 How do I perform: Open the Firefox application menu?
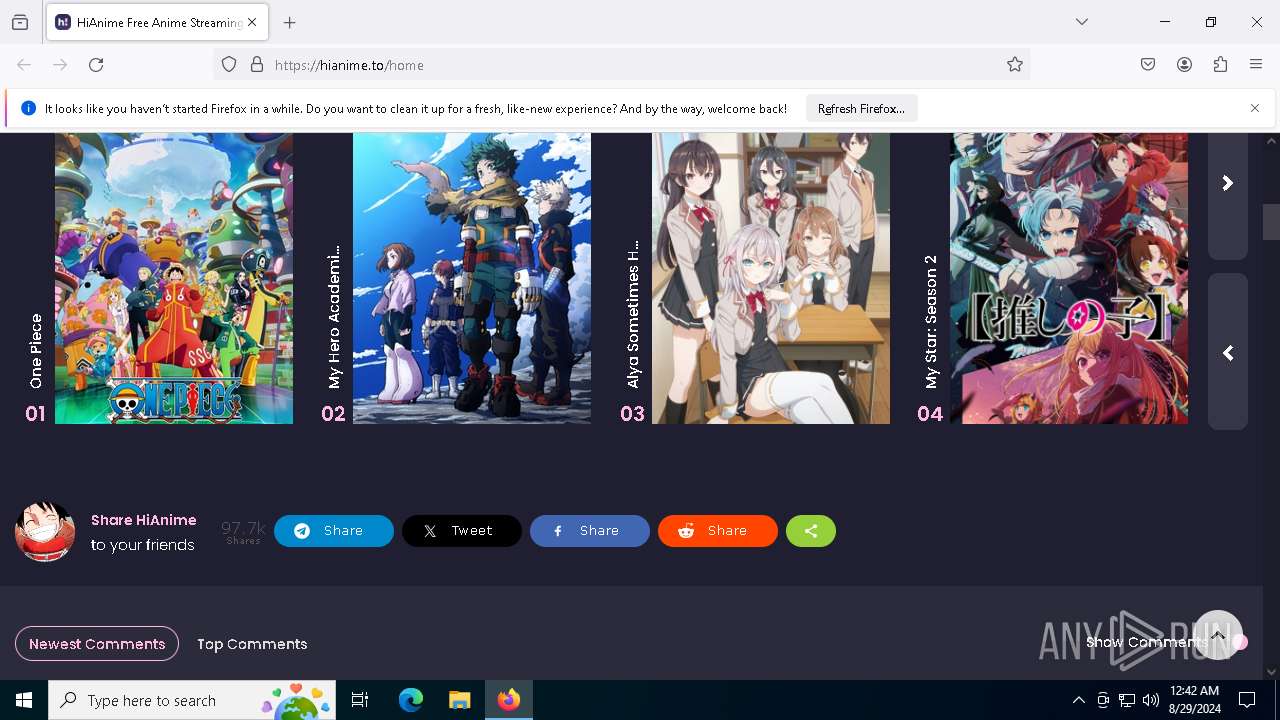pyautogui.click(x=1256, y=65)
